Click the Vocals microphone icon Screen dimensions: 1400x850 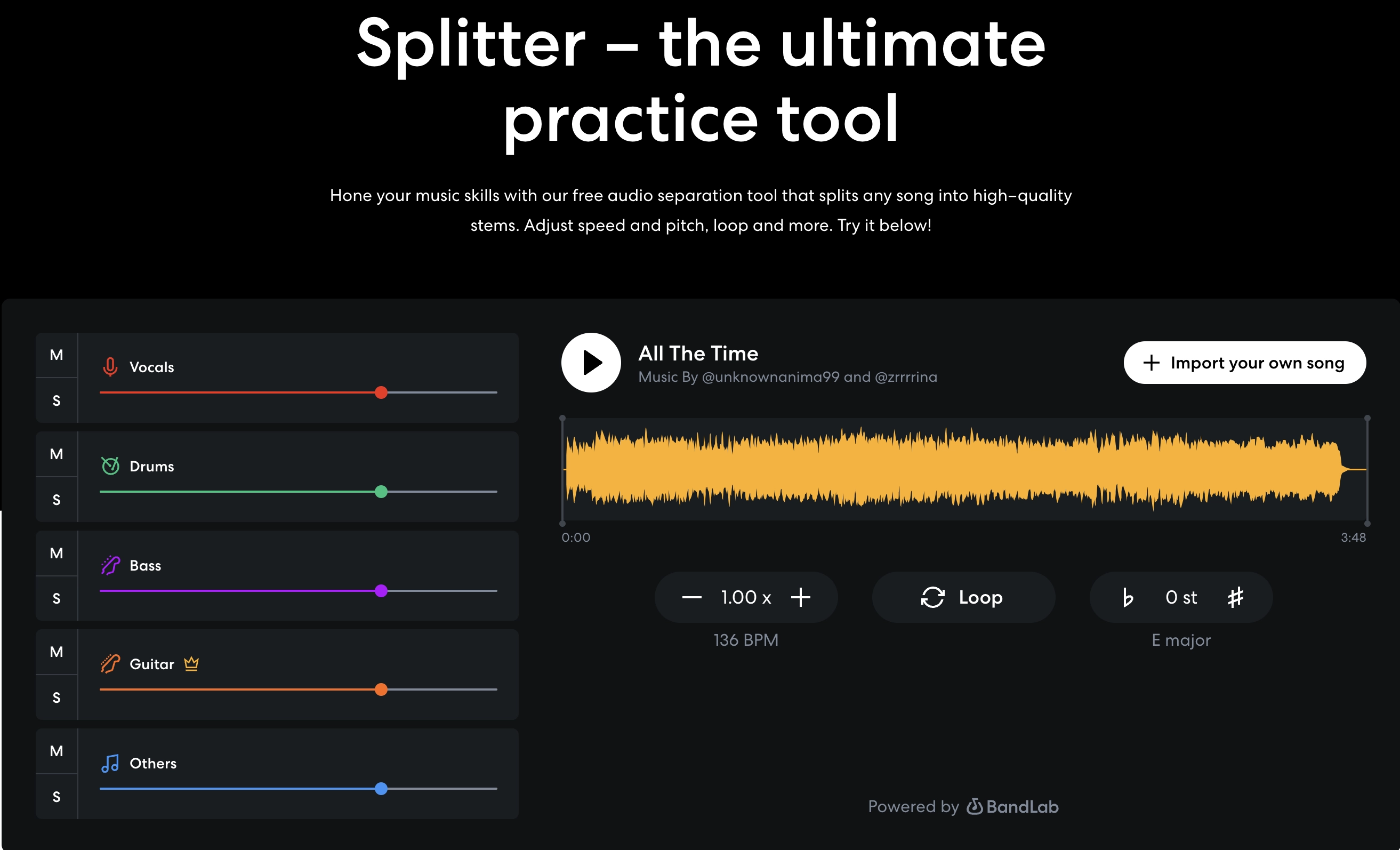110,367
